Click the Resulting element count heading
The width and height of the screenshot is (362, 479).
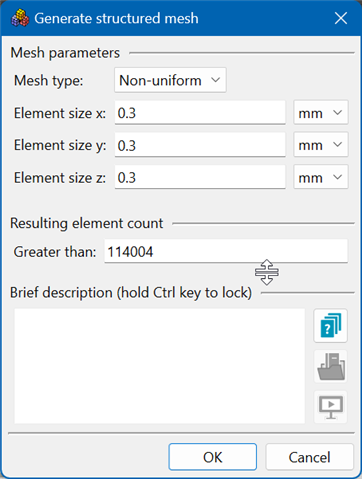[x=87, y=223]
